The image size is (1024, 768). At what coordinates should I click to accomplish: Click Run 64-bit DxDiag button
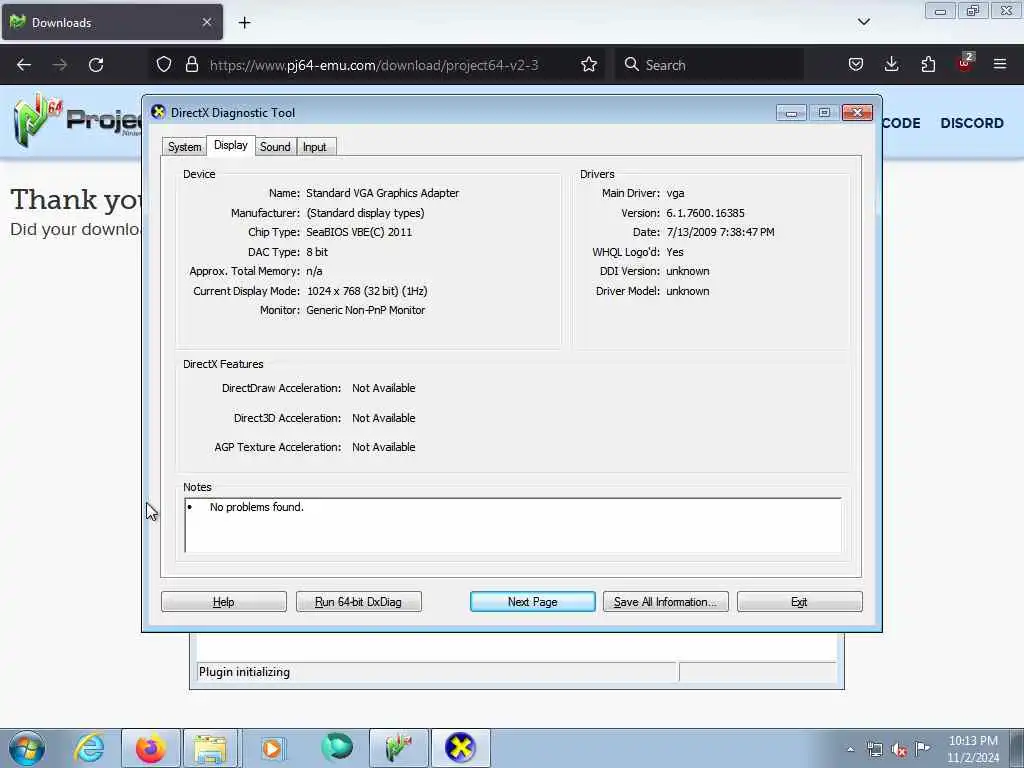[x=359, y=602]
